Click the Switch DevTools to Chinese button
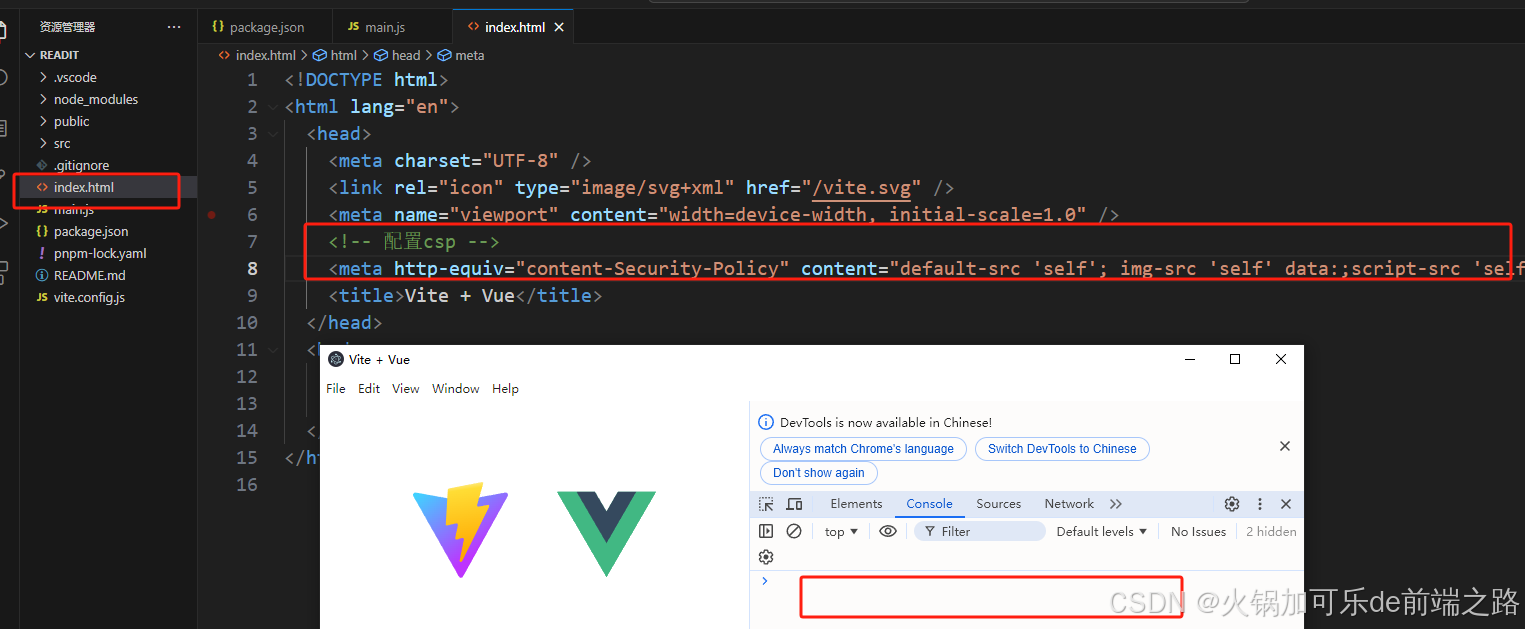The image size is (1525, 629). (x=1062, y=448)
